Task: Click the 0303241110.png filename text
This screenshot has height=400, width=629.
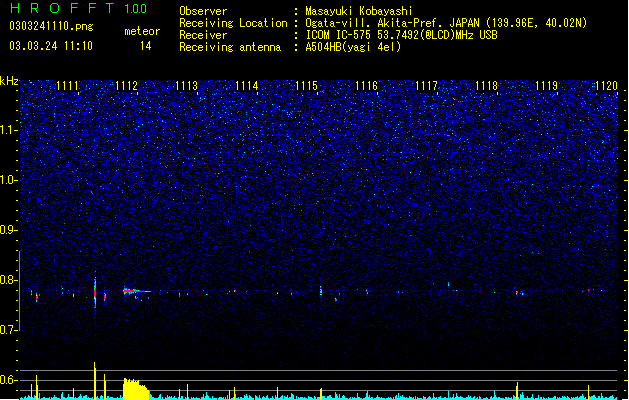Action: tap(51, 26)
